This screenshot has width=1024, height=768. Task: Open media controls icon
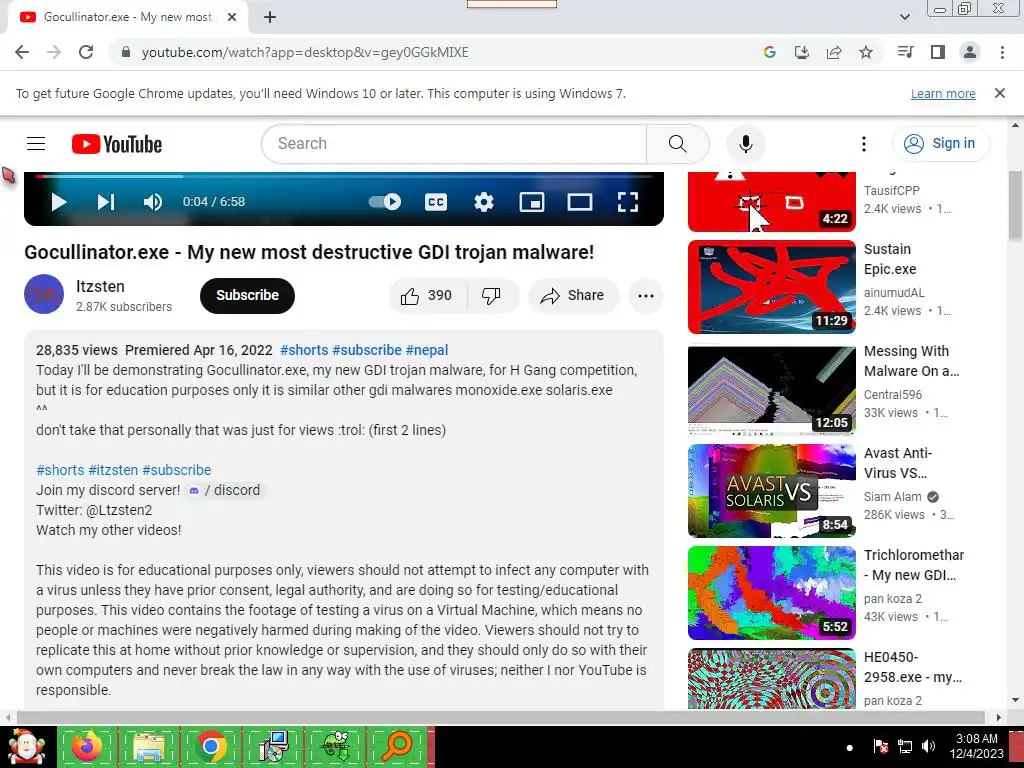[905, 52]
